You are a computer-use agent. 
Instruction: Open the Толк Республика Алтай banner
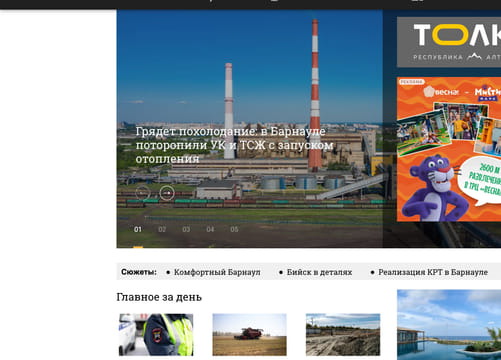(449, 42)
